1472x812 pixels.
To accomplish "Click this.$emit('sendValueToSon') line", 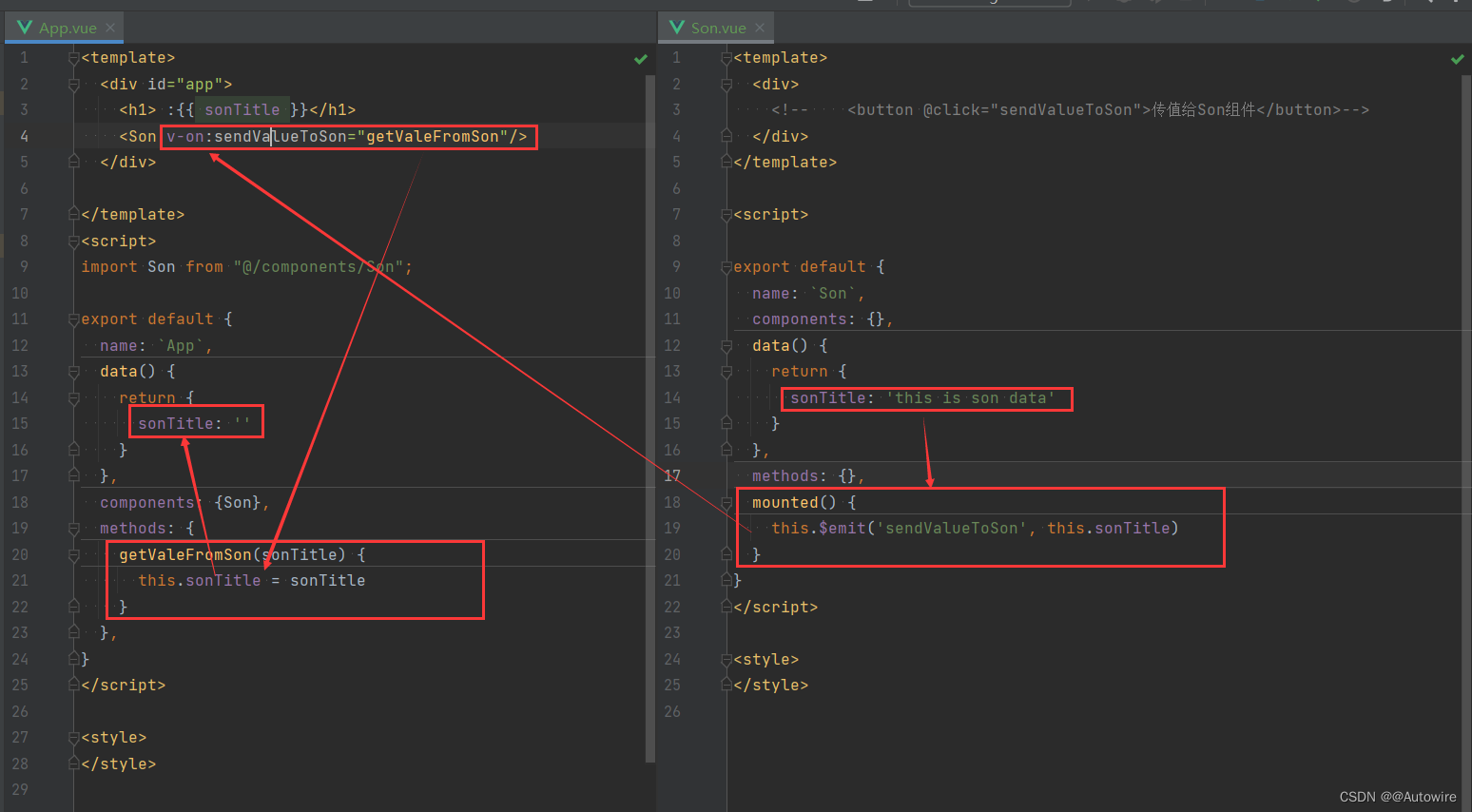I will 976,529.
